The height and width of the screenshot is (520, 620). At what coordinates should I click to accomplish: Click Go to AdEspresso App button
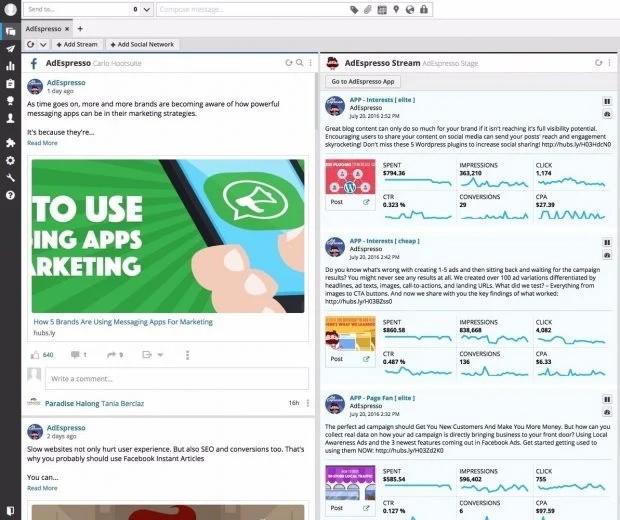pyautogui.click(x=363, y=81)
